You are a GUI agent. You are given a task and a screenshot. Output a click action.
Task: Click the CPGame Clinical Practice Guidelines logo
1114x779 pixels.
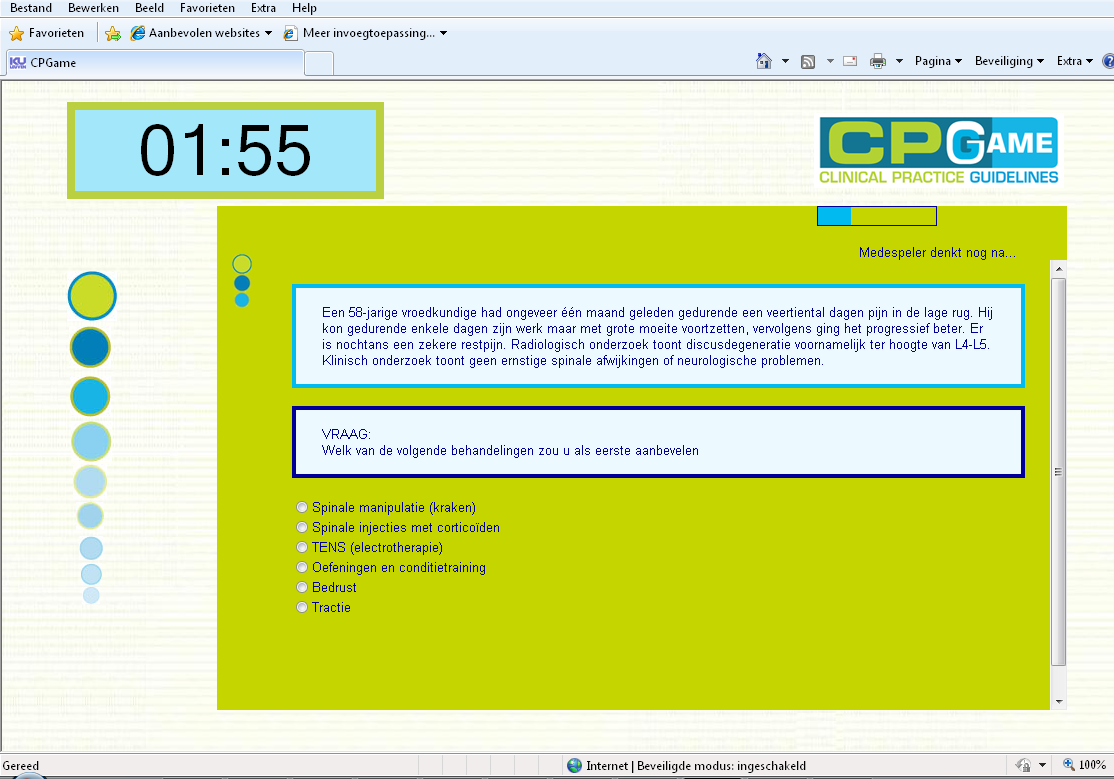click(938, 151)
